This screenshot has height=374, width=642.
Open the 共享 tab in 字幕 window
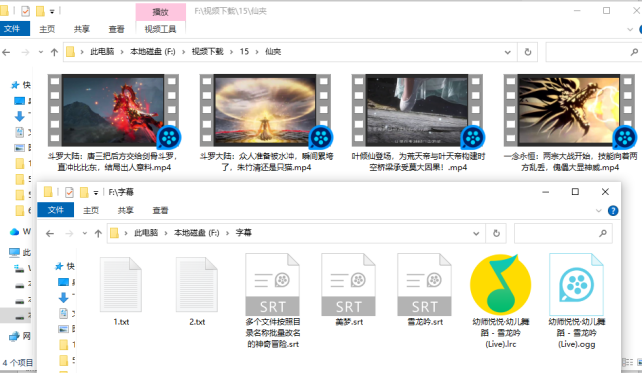126,210
